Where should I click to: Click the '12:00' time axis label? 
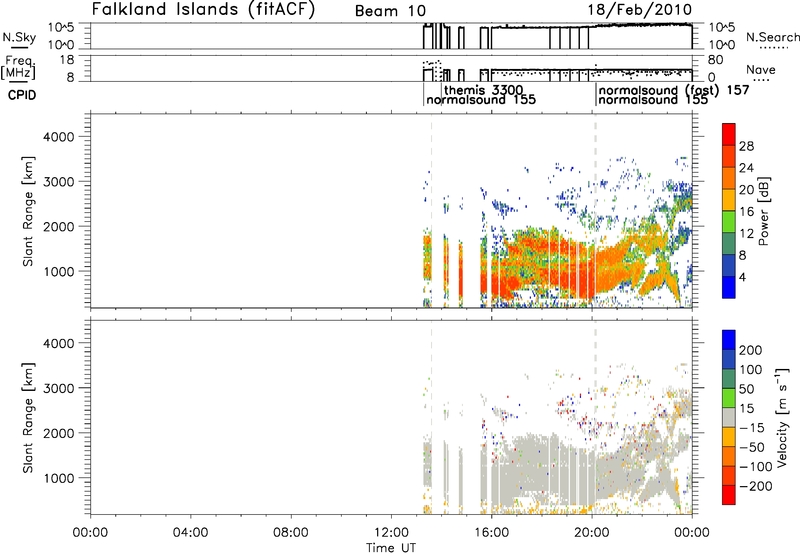click(x=391, y=533)
